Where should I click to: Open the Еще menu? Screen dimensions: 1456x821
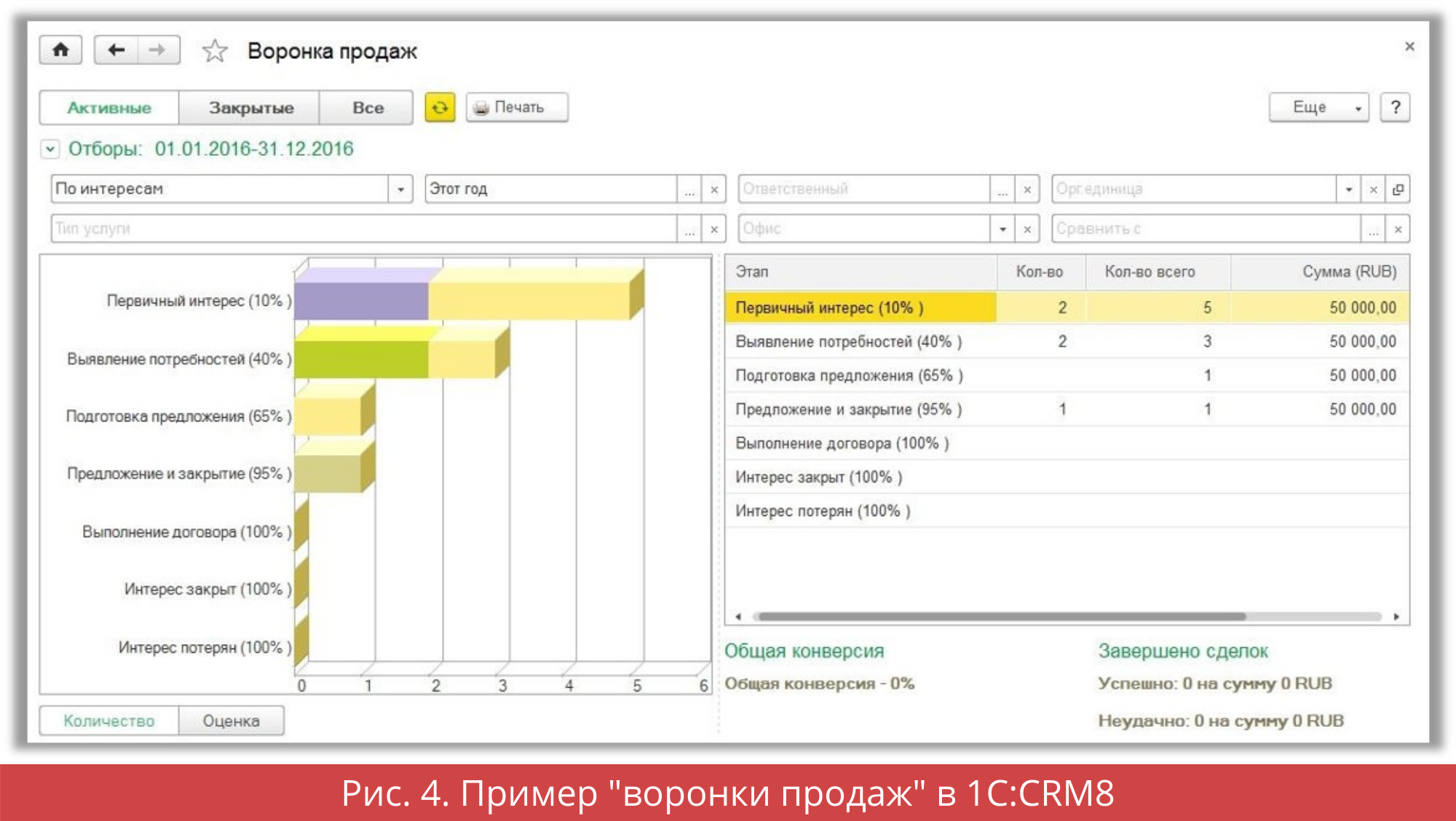[x=1318, y=108]
